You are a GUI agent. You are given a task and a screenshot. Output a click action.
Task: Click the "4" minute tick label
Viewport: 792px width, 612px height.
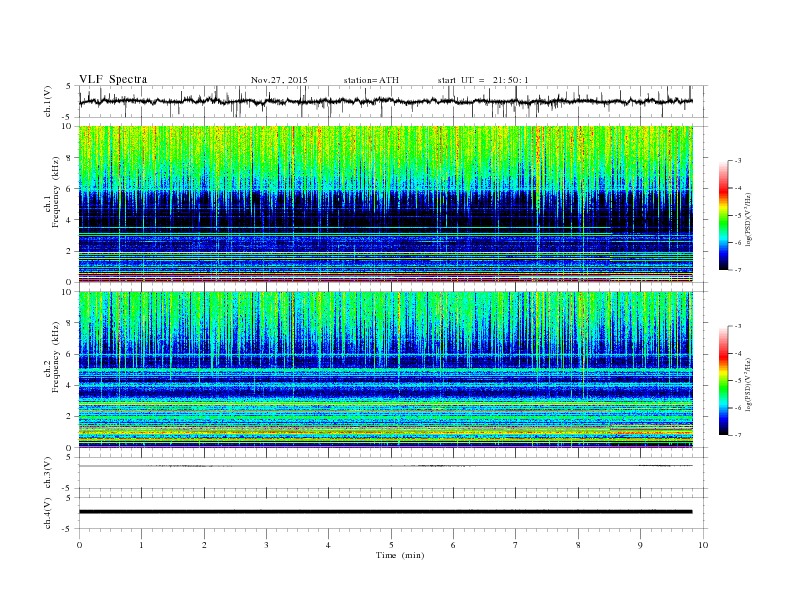328,545
